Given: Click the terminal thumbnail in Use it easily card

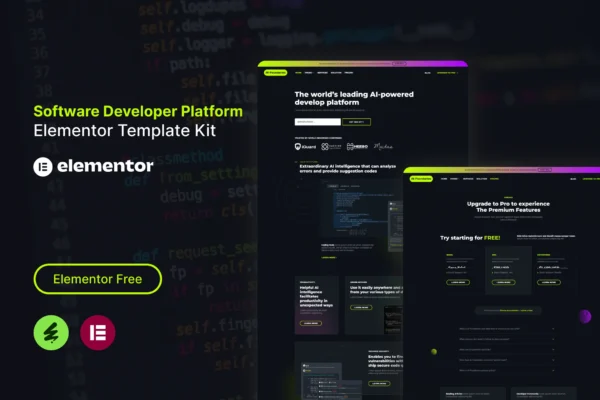Looking at the screenshot, I should (393, 319).
